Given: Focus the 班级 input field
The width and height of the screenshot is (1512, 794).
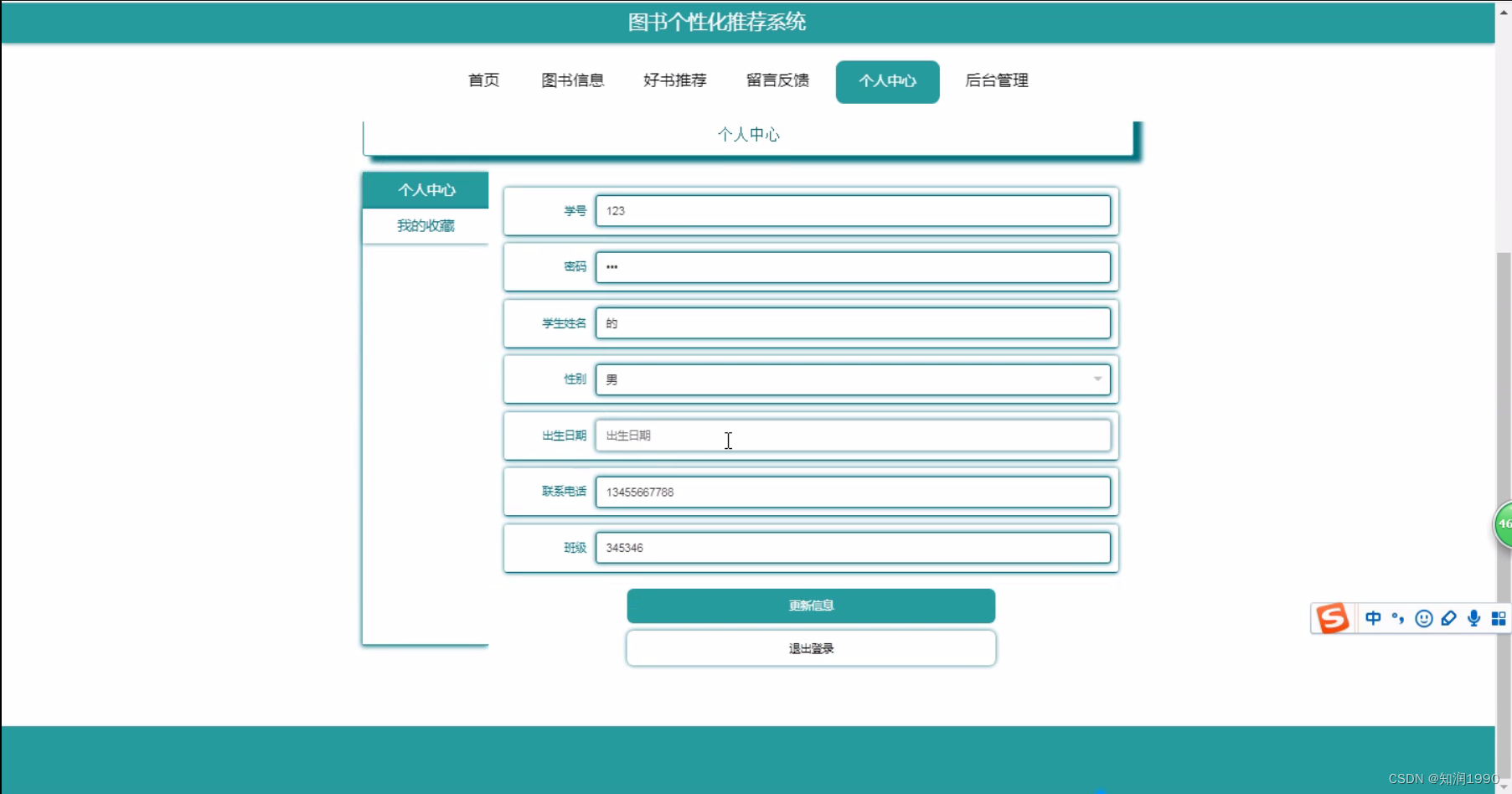Looking at the screenshot, I should [853, 548].
